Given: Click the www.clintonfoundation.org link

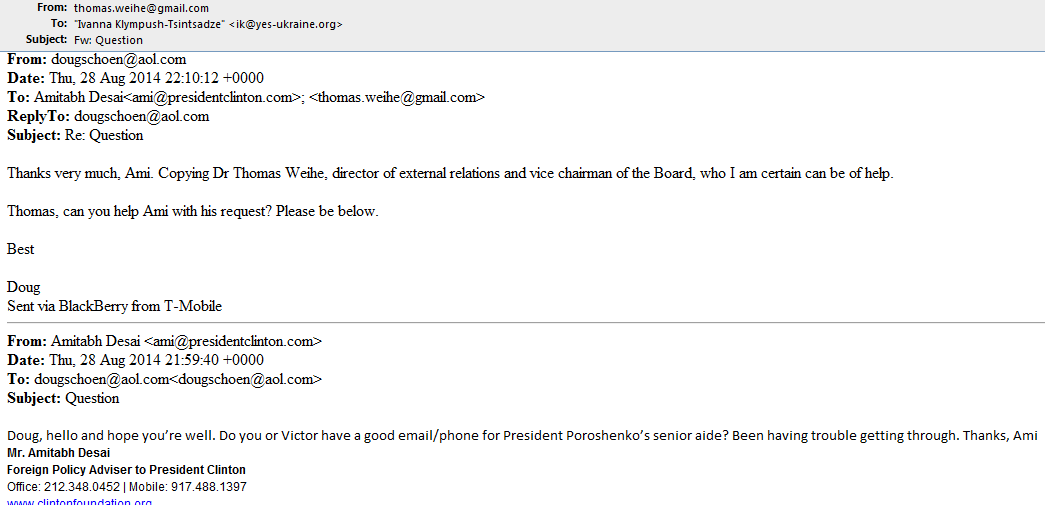Looking at the screenshot, I should tap(79, 501).
